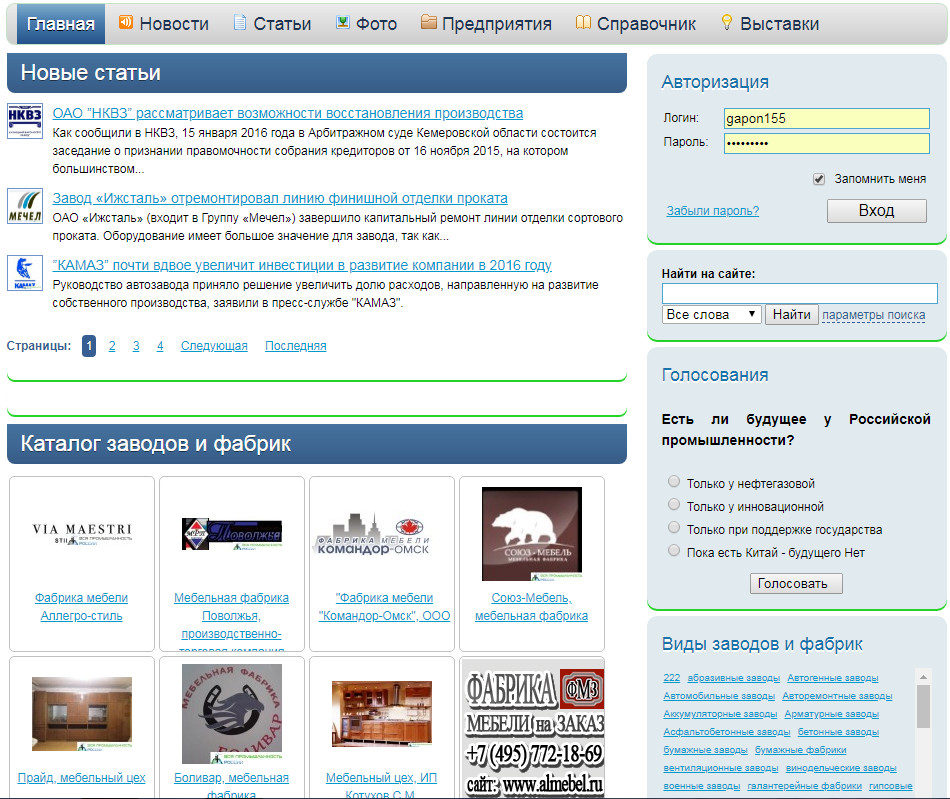
Task: Open the Арматурные заводы link
Action: click(x=831, y=714)
